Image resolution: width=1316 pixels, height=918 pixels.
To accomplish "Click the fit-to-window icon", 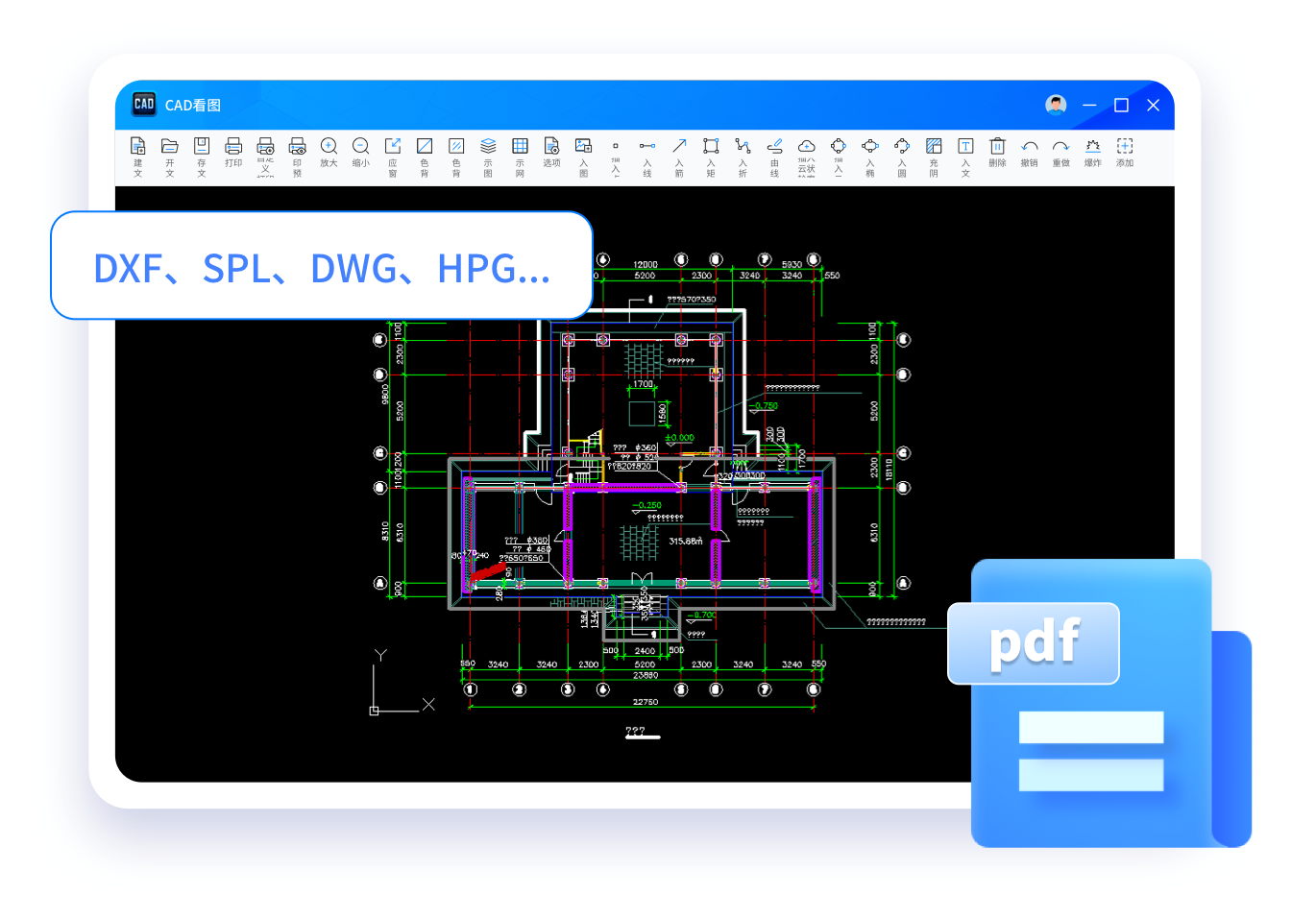I will (x=393, y=147).
